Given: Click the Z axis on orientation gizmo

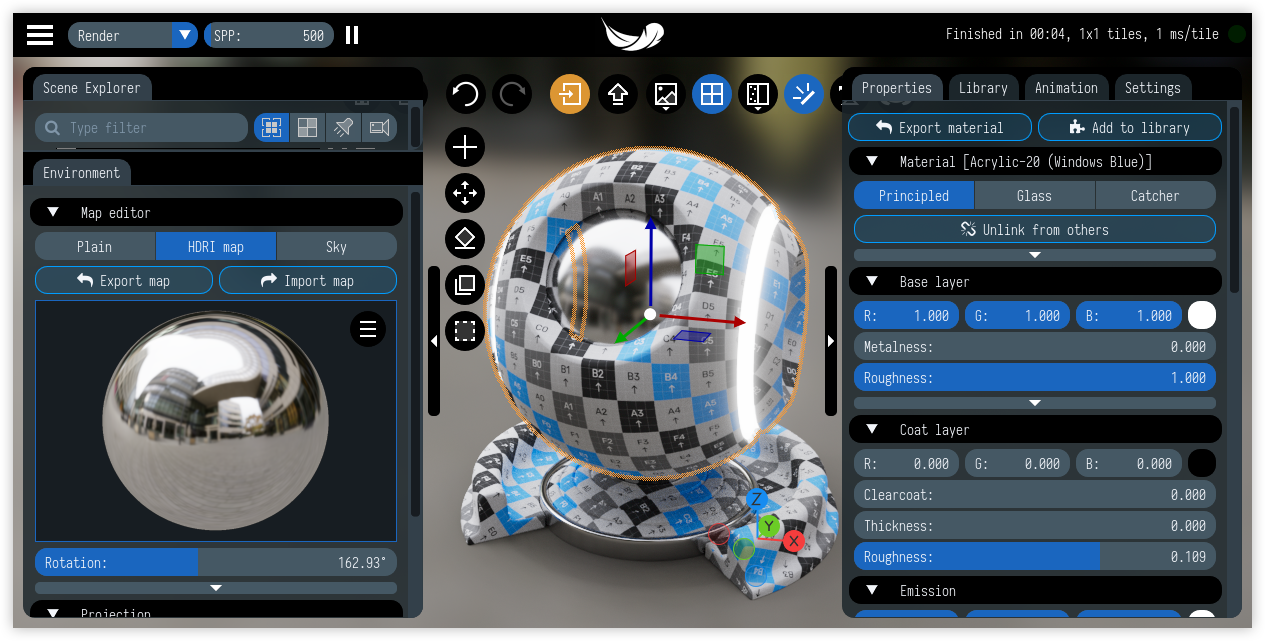Looking at the screenshot, I should 757,499.
